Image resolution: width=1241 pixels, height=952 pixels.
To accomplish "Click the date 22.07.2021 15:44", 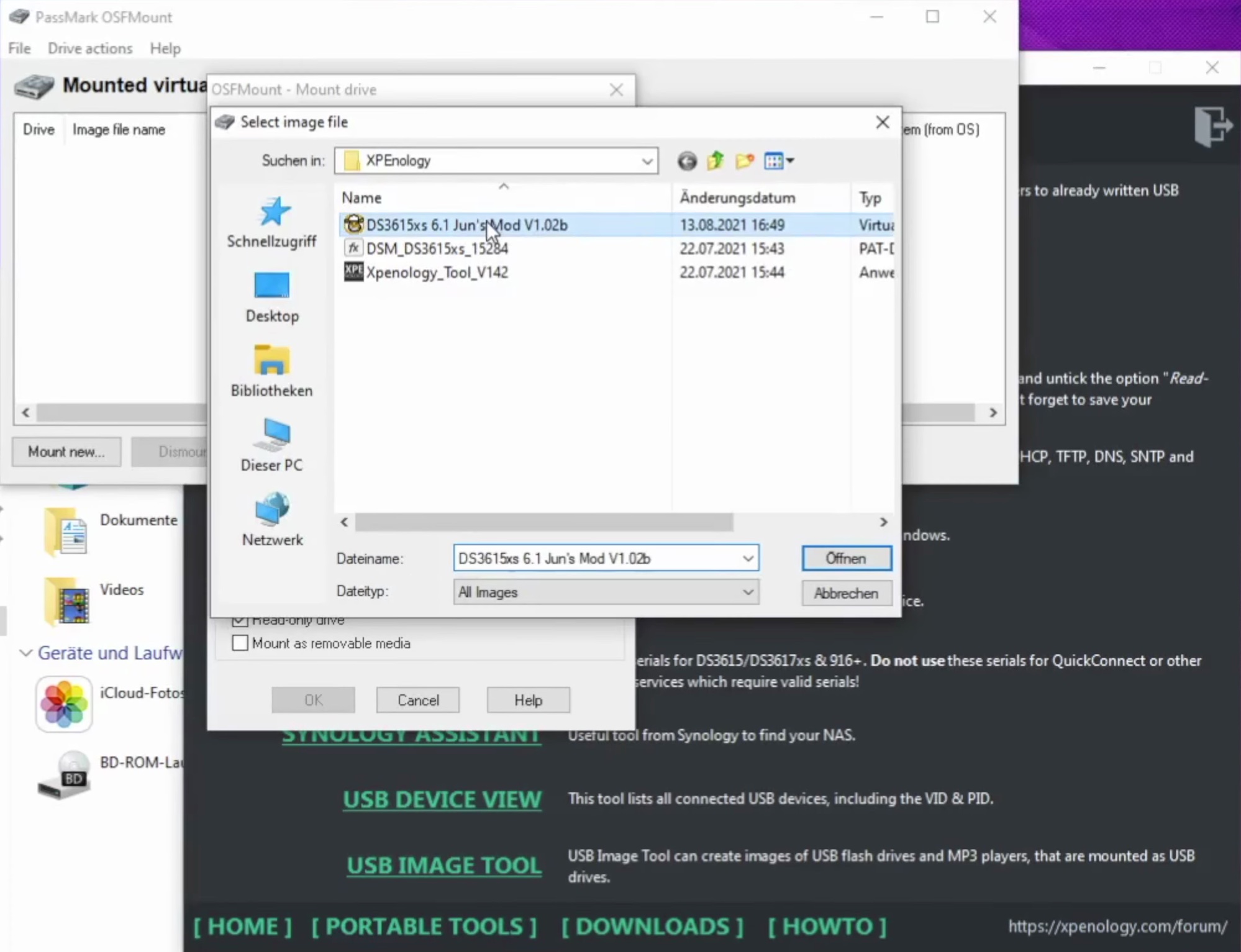I will point(732,273).
